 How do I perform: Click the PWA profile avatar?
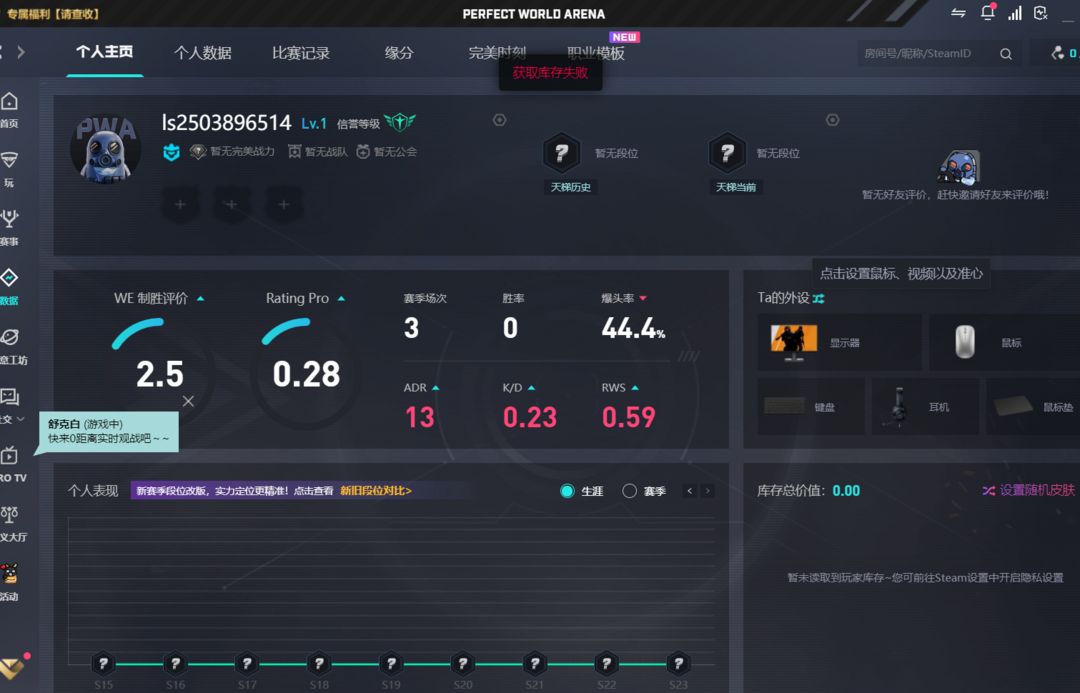coord(105,148)
